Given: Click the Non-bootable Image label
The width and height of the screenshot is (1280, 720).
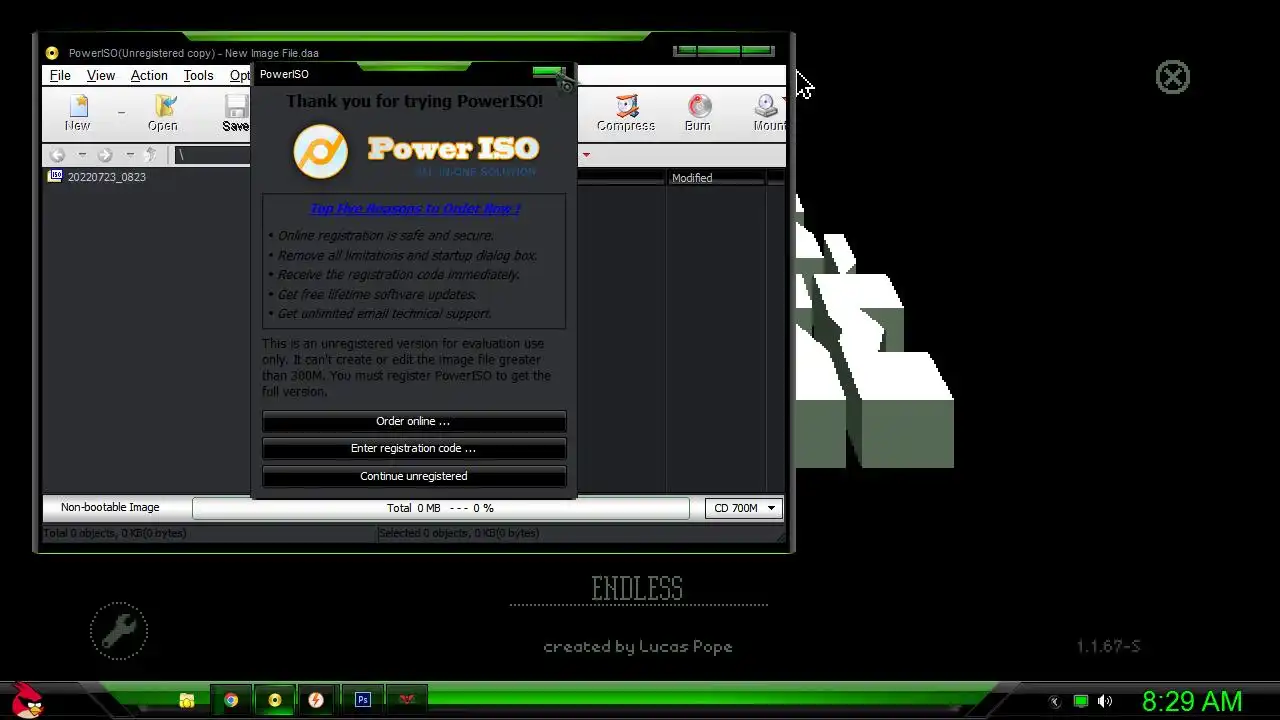Looking at the screenshot, I should tap(110, 508).
